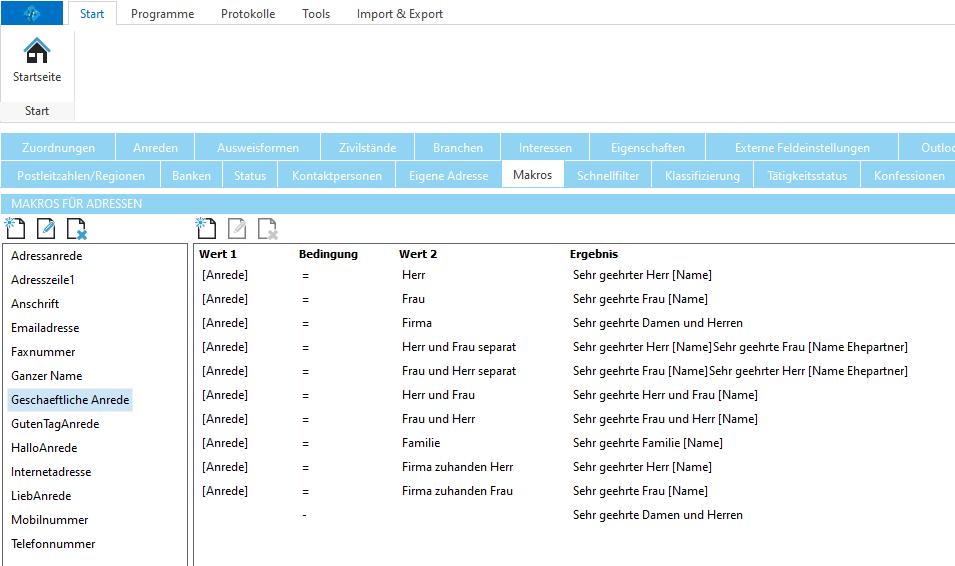Open the Tools ribbon tab
The width and height of the screenshot is (955, 566).
point(316,14)
